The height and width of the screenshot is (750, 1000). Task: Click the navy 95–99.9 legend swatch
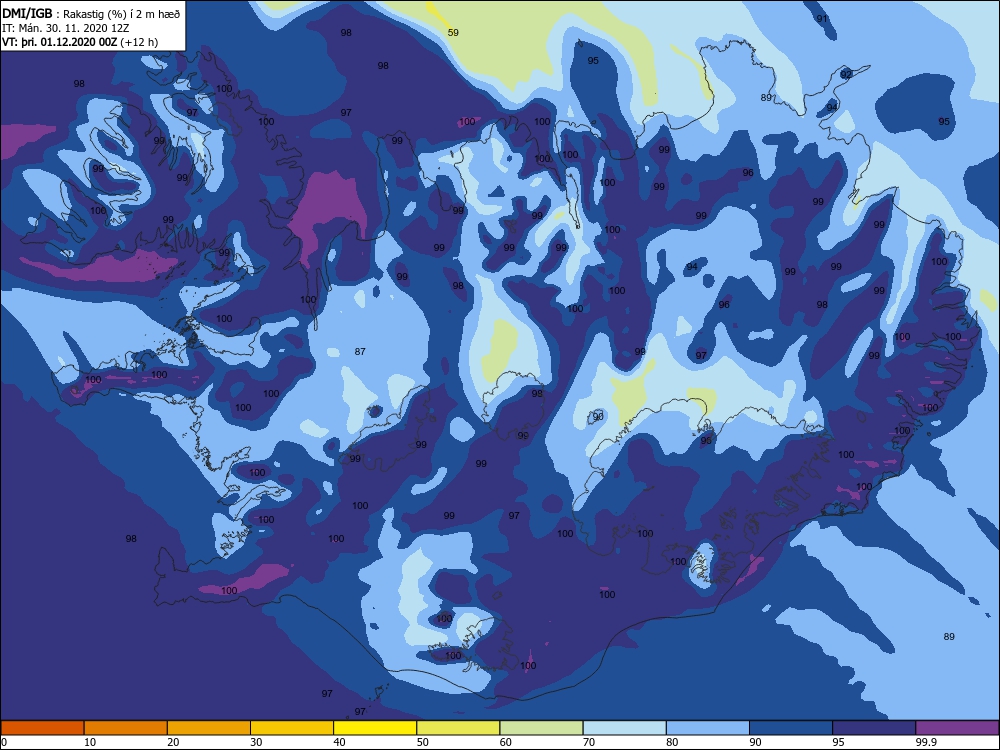(874, 728)
